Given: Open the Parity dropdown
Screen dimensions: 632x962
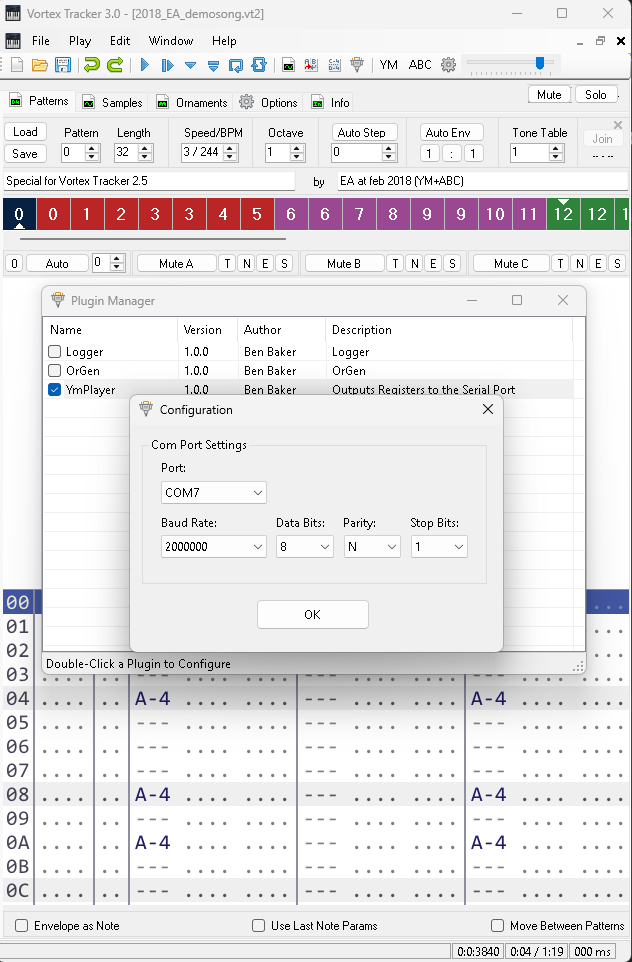Looking at the screenshot, I should tap(371, 547).
